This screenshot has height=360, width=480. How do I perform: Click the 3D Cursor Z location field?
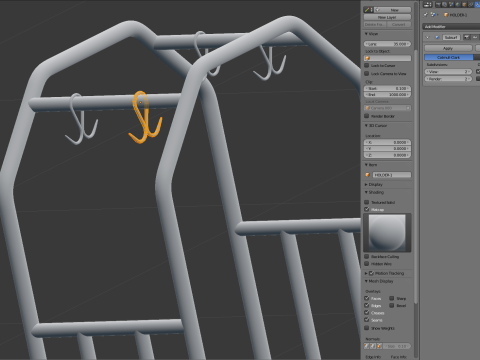point(387,155)
